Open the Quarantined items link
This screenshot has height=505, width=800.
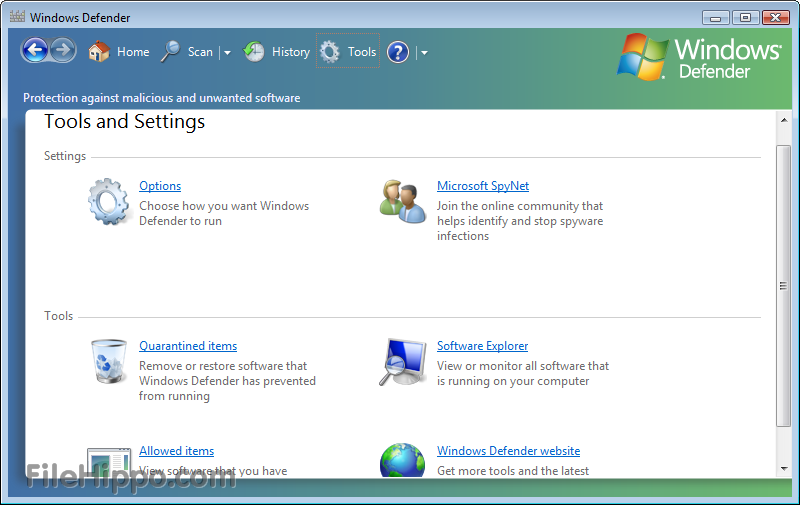[188, 346]
